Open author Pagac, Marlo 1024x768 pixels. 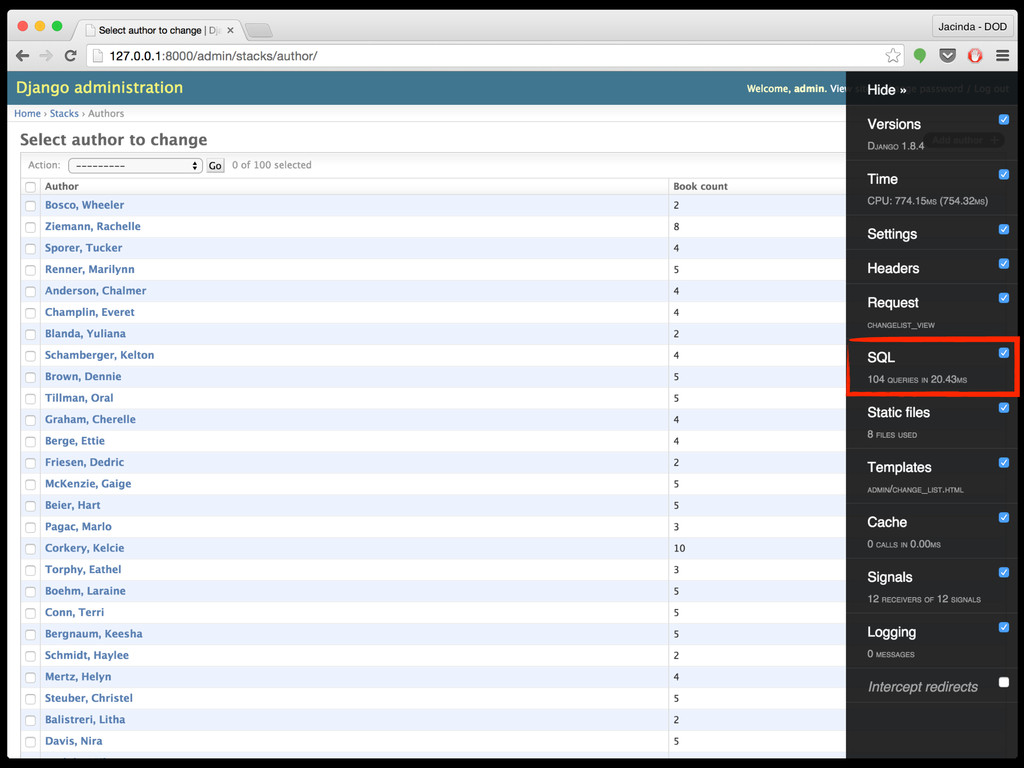click(x=78, y=526)
